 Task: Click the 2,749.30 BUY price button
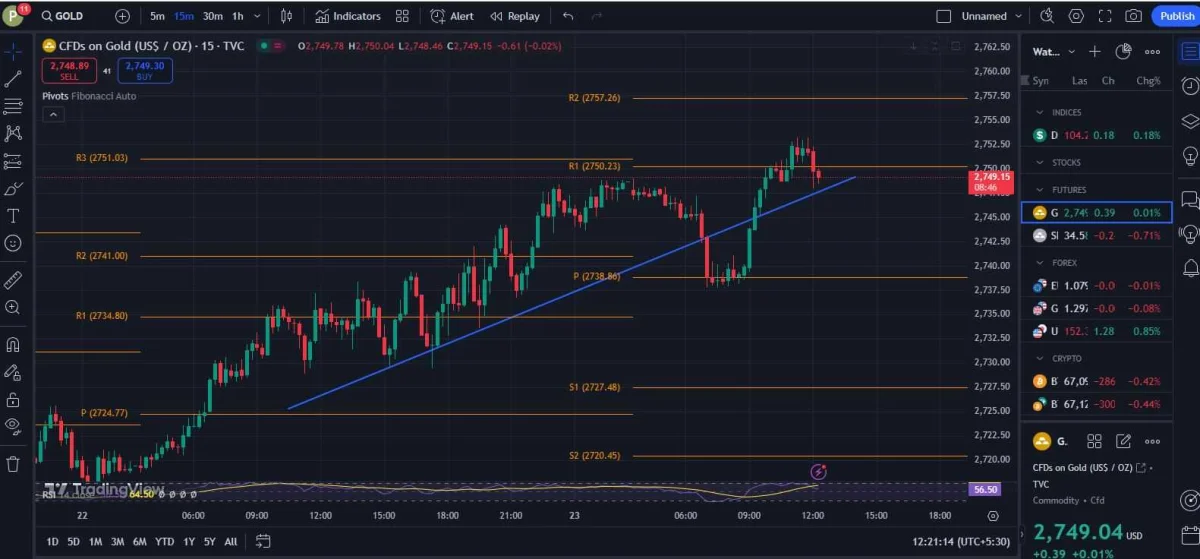[x=145, y=70]
